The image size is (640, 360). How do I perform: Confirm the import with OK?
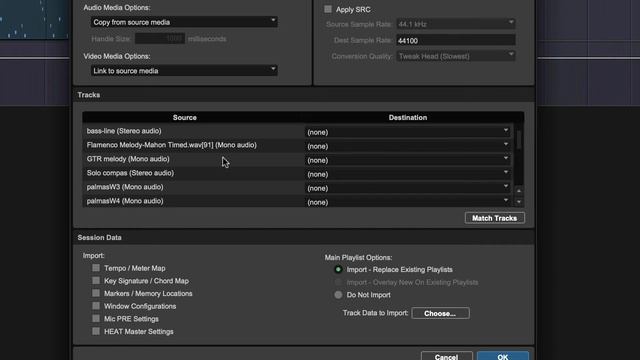click(x=503, y=356)
